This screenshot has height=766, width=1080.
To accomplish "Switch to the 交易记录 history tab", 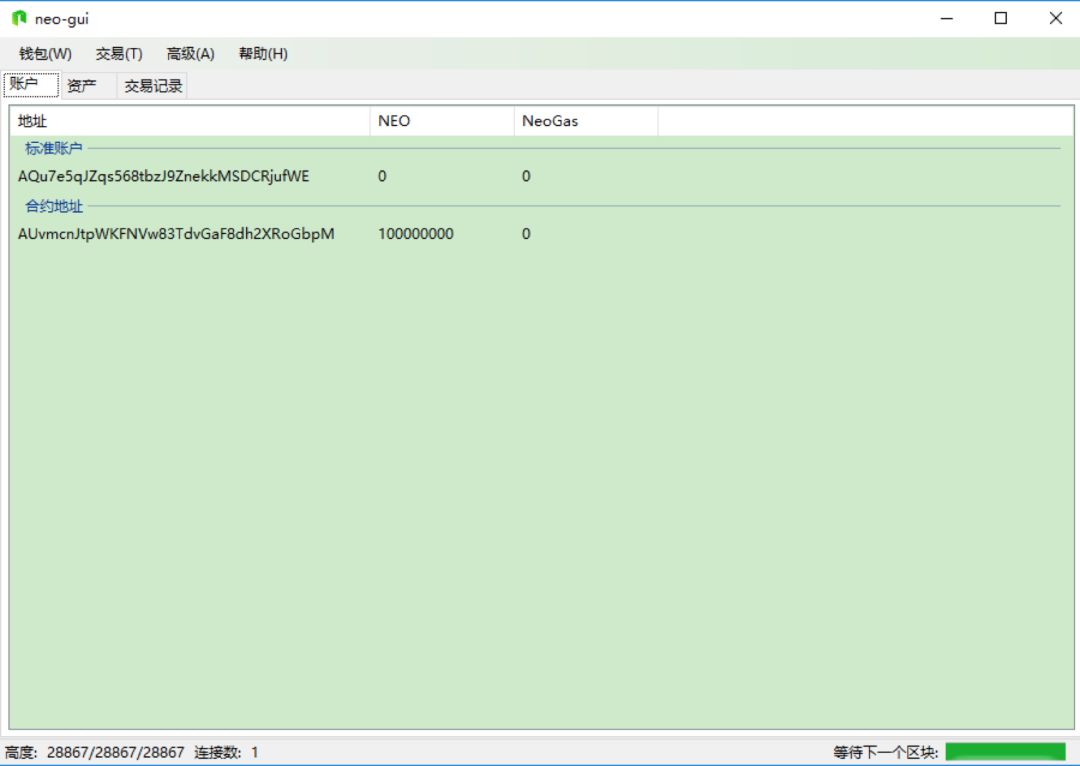I will (153, 85).
